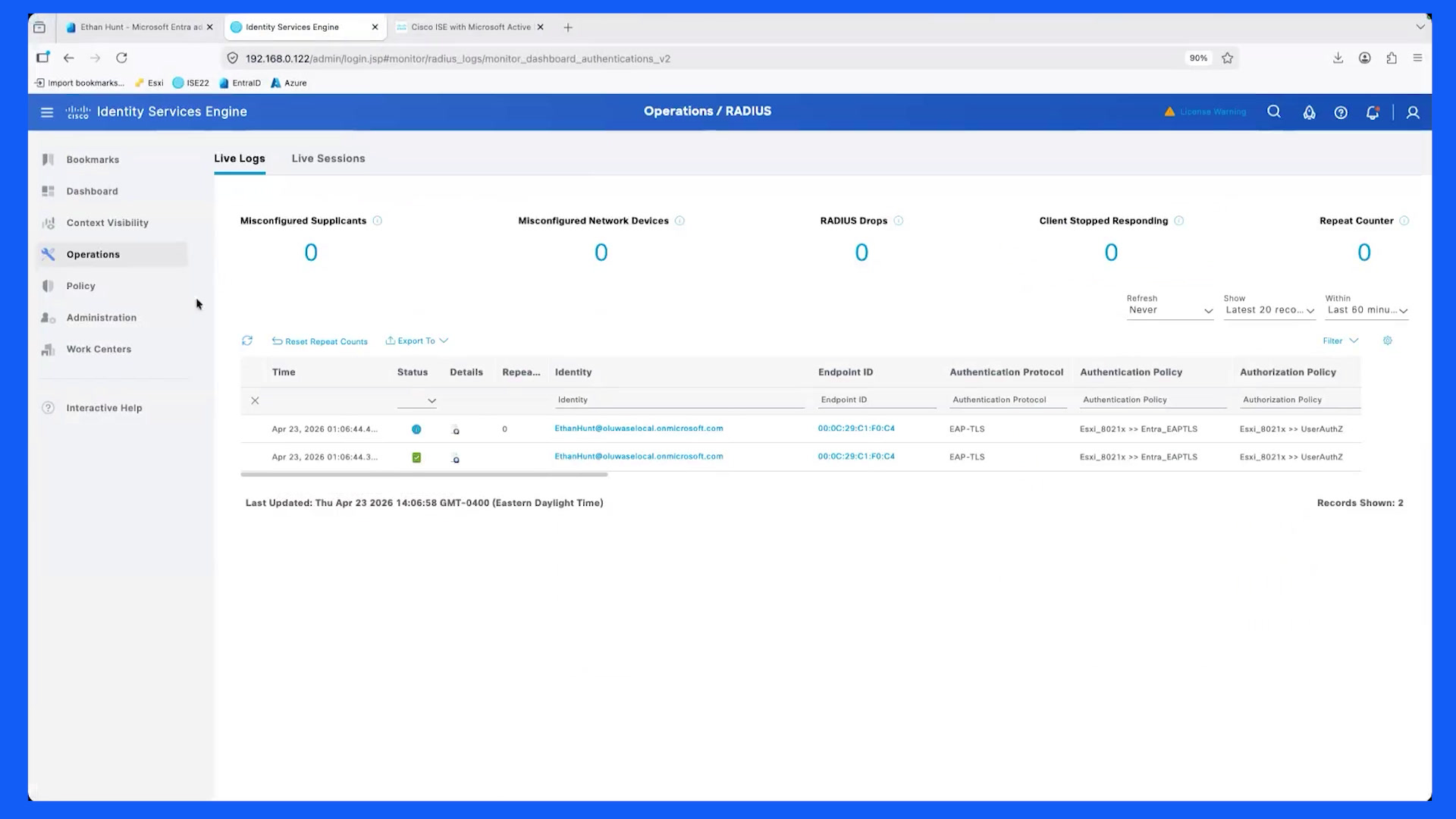Open the Refresh Never dropdown
The image size is (1456, 819).
(x=1170, y=310)
